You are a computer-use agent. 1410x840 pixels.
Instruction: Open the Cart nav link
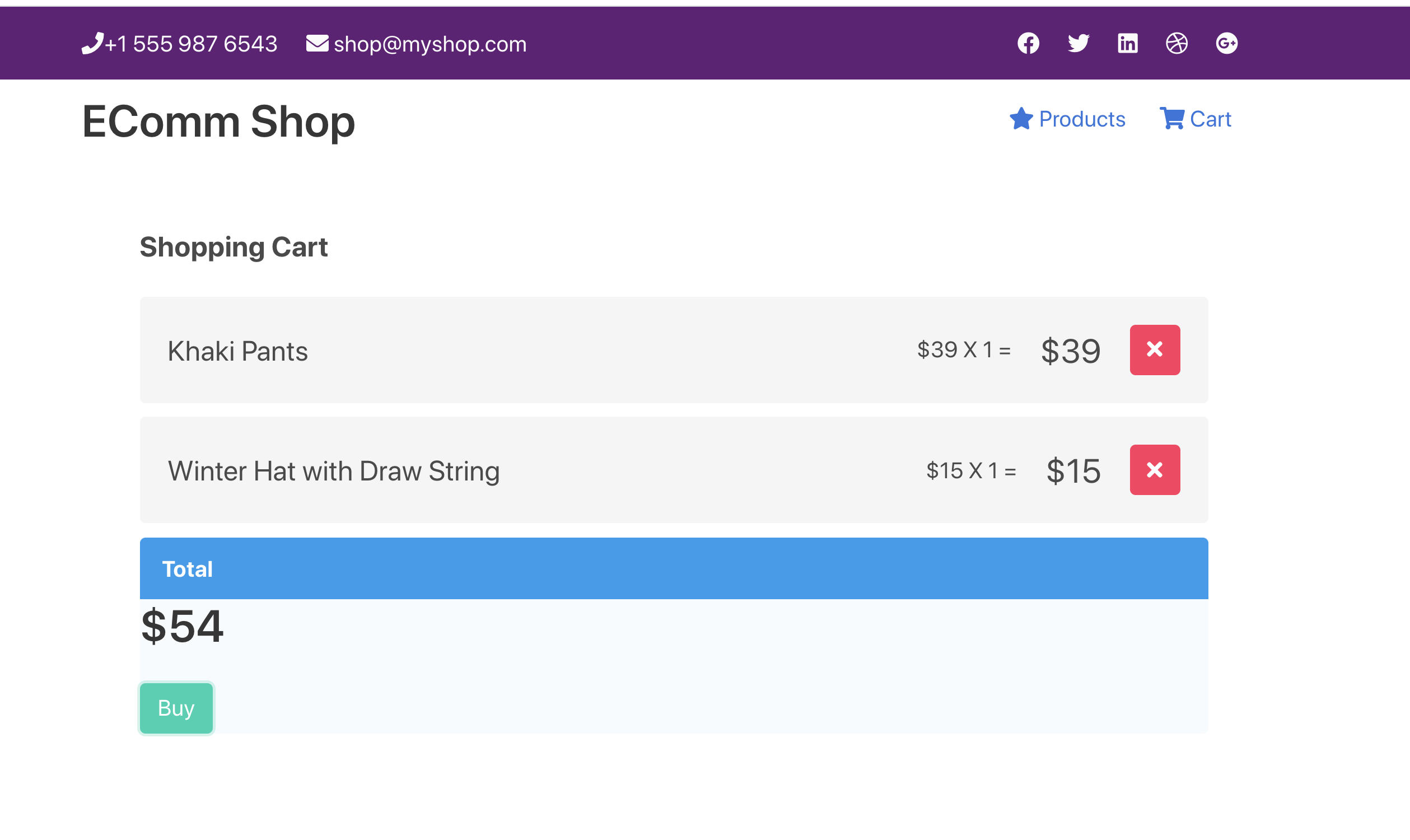[x=1210, y=119]
